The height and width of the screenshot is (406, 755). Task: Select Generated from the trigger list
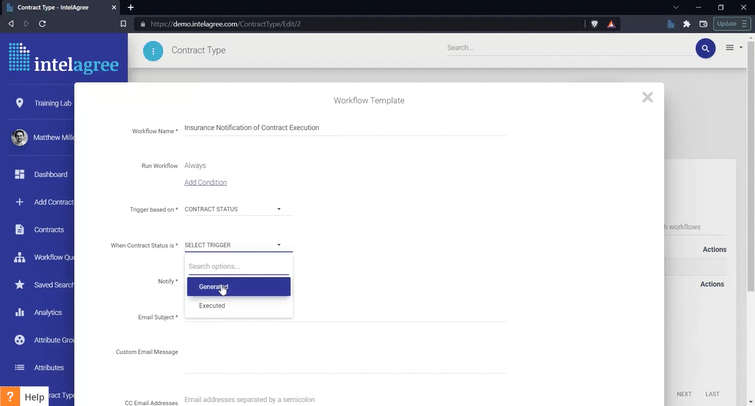(238, 287)
